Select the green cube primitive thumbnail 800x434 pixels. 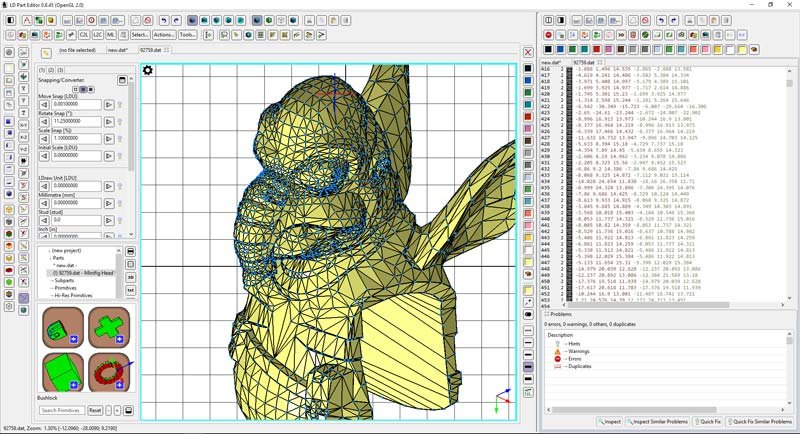point(62,370)
